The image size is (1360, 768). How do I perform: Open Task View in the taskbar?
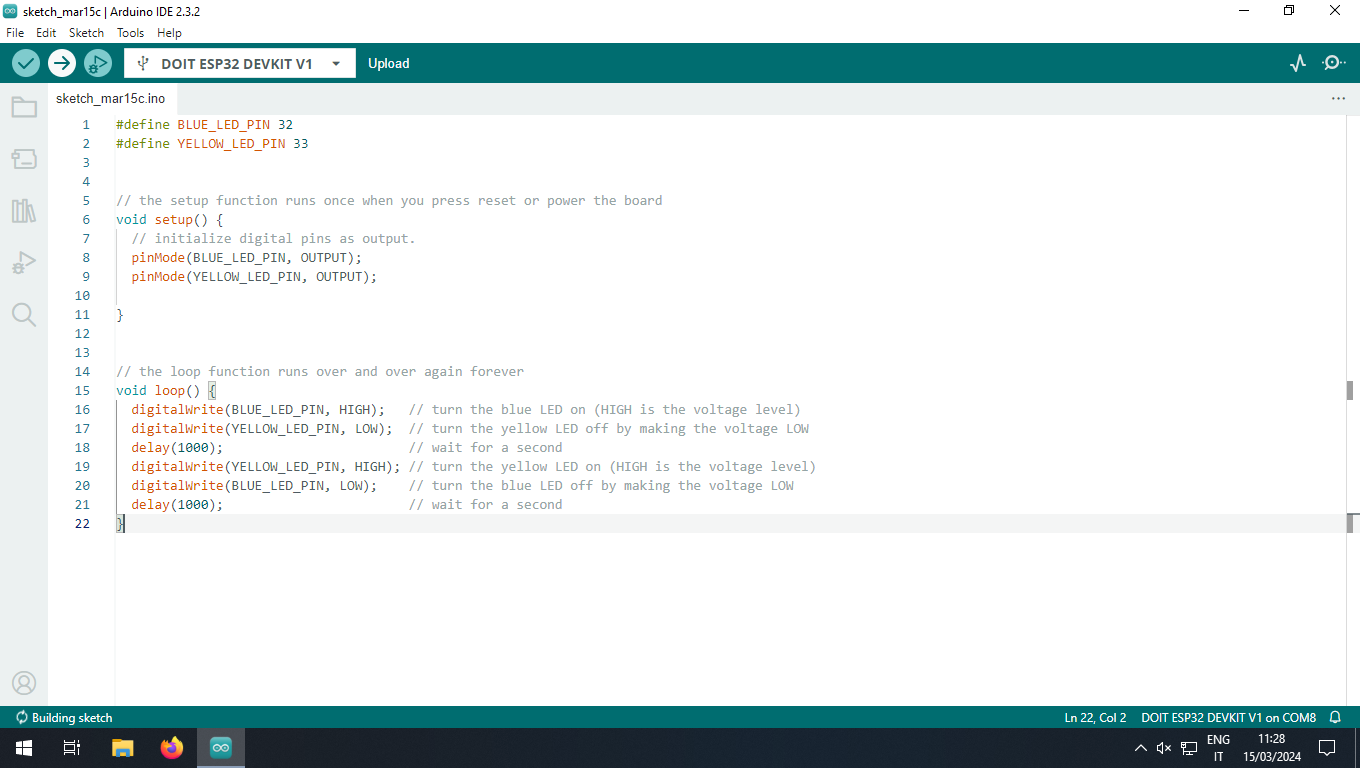[72, 748]
